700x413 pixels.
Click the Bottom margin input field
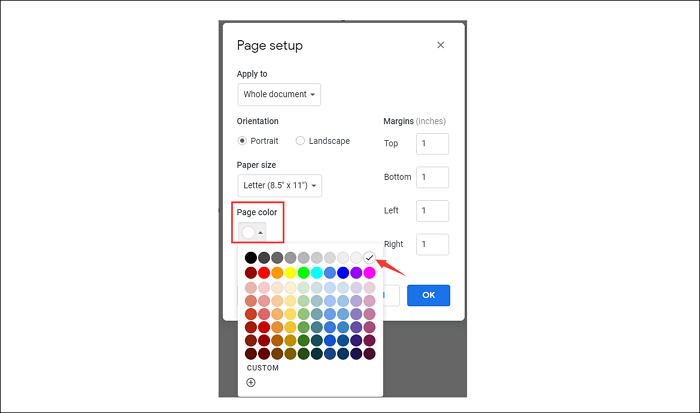[432, 177]
